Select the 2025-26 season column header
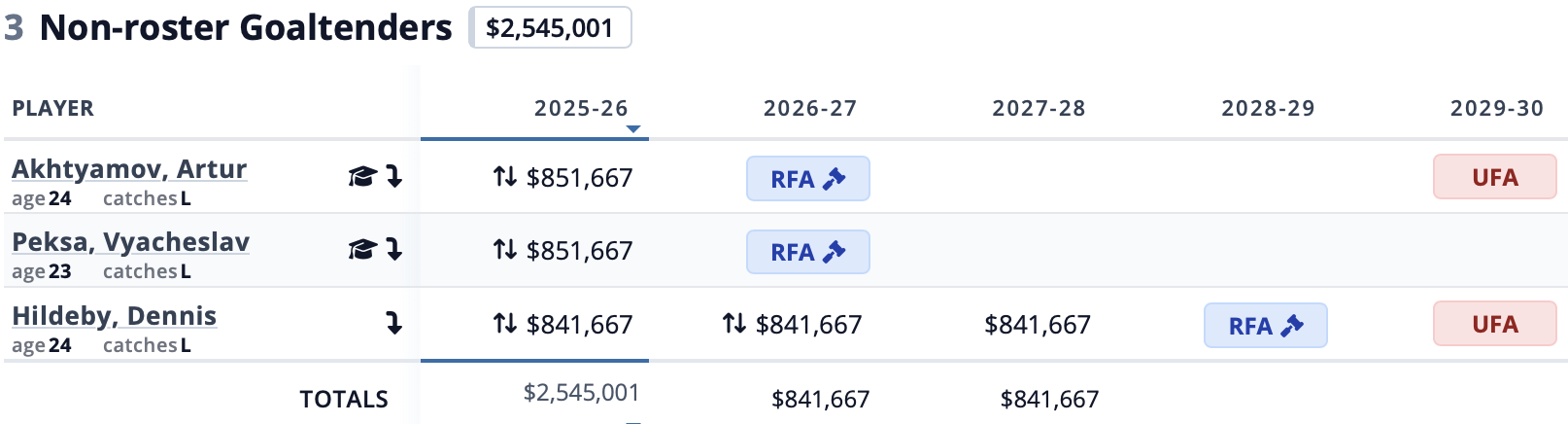 click(581, 108)
